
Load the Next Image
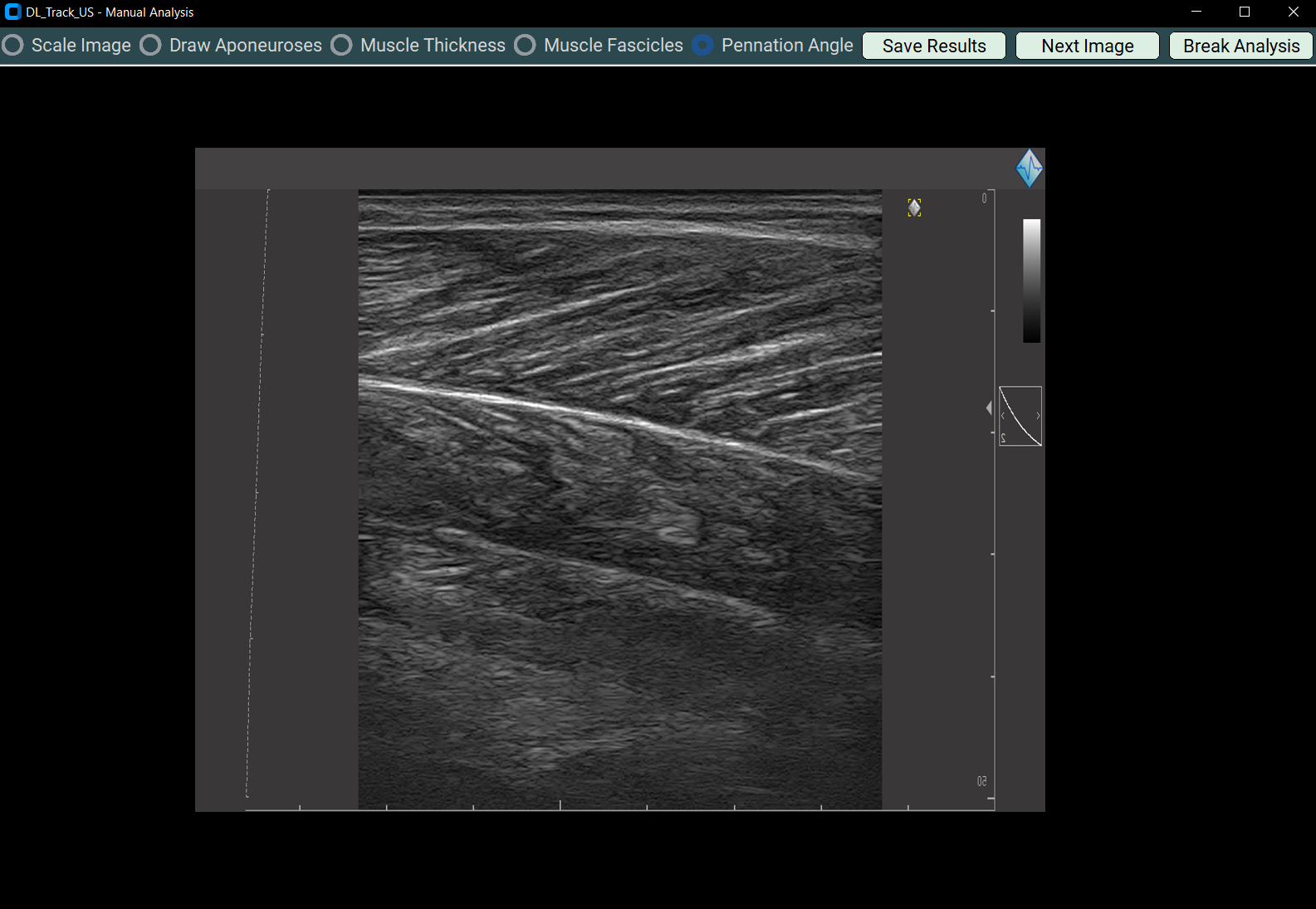pos(1088,46)
